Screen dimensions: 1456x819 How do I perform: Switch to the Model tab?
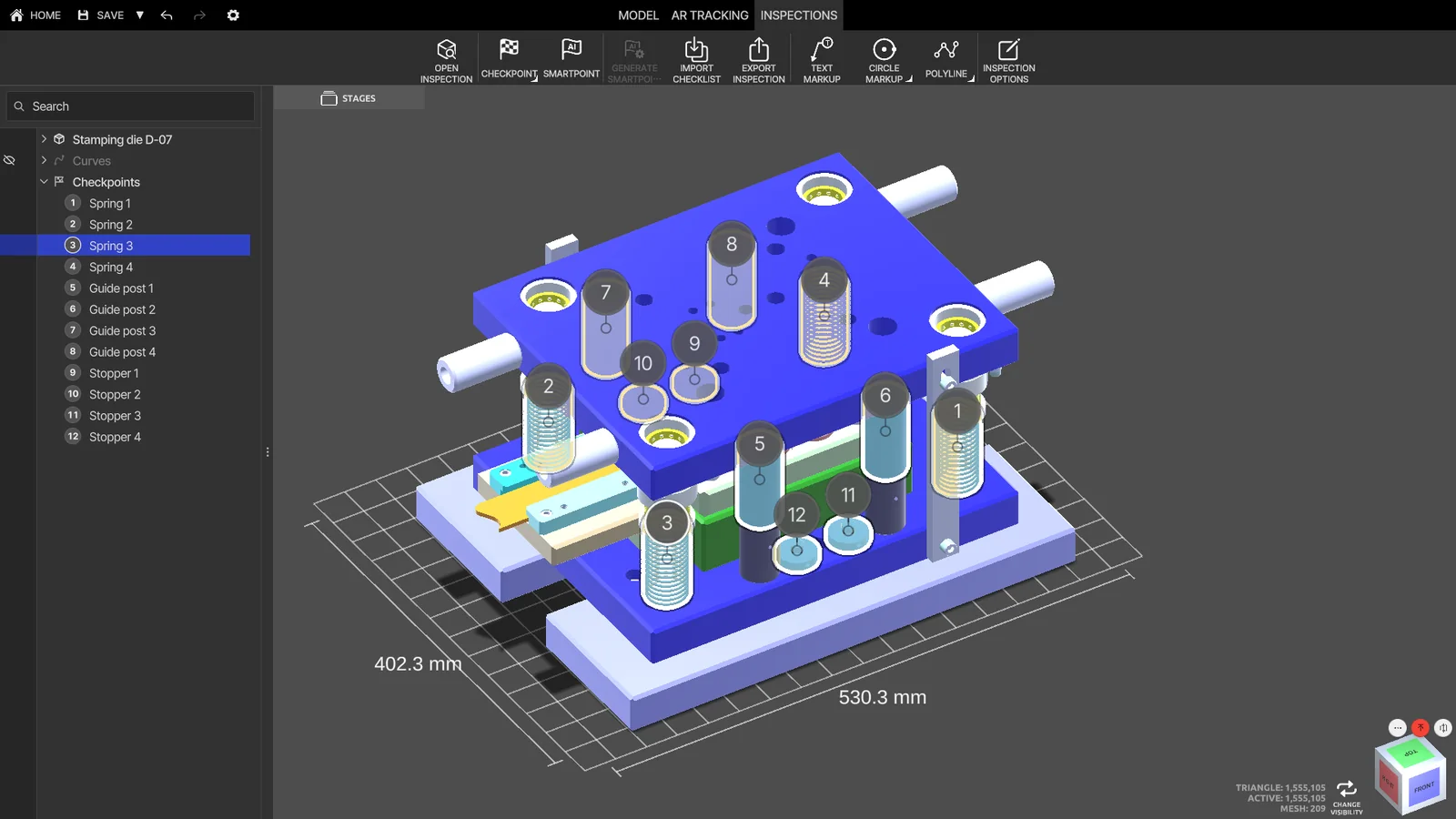[638, 15]
